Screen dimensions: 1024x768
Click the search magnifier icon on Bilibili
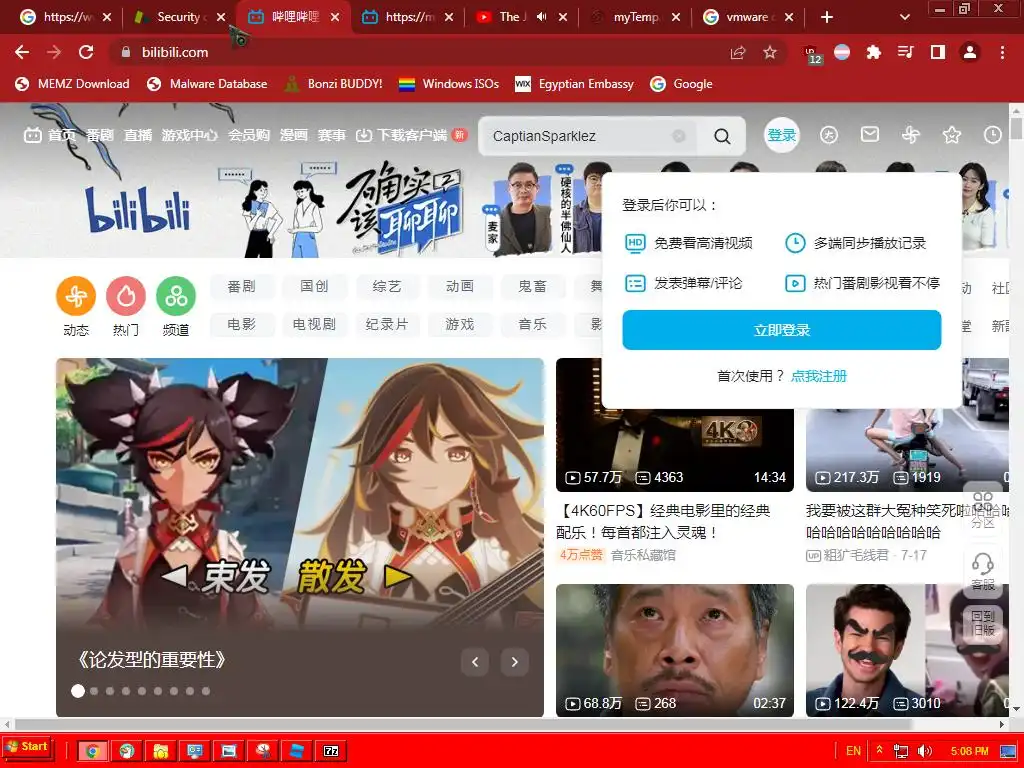click(x=722, y=136)
